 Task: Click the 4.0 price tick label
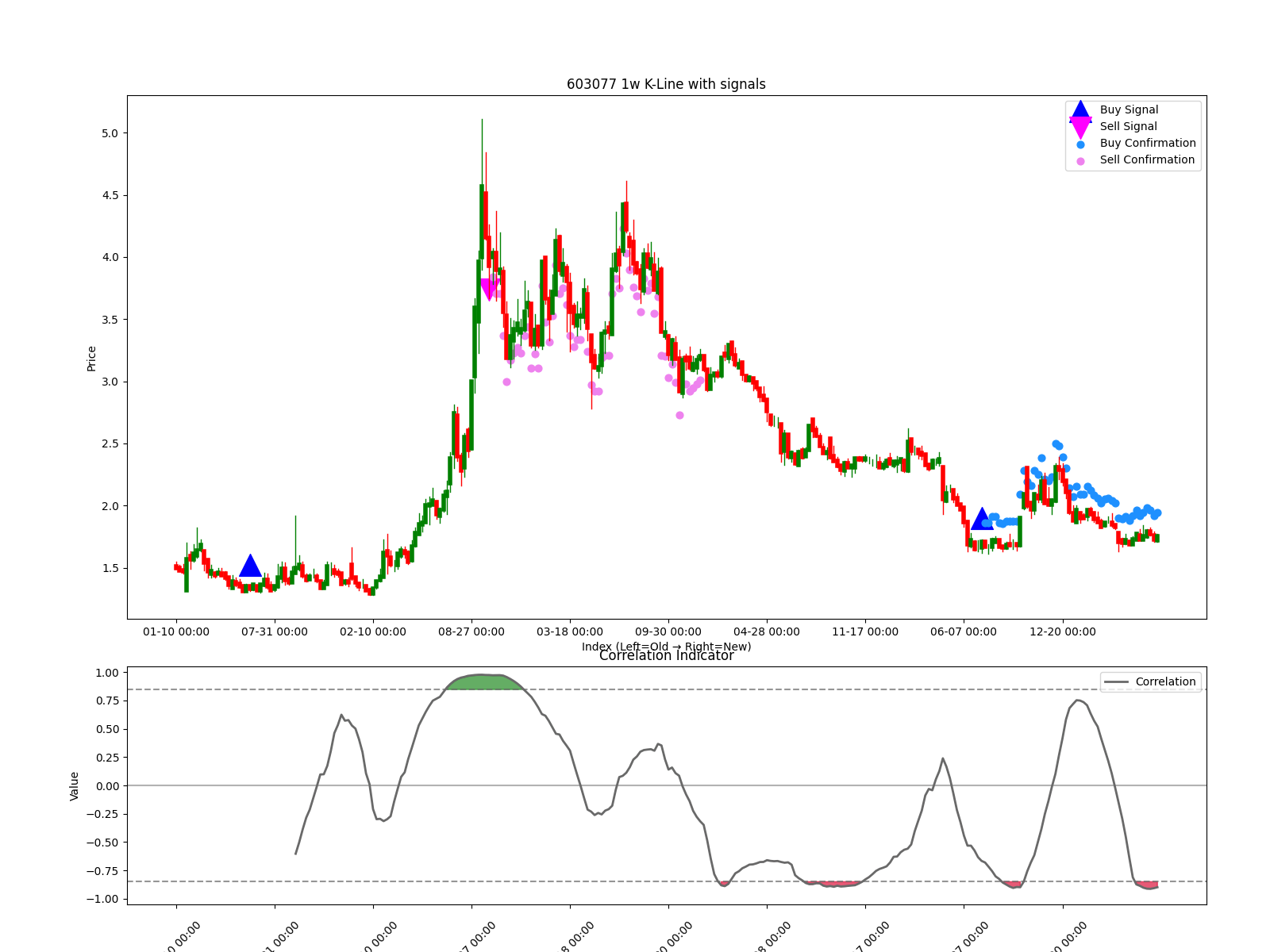click(x=110, y=257)
